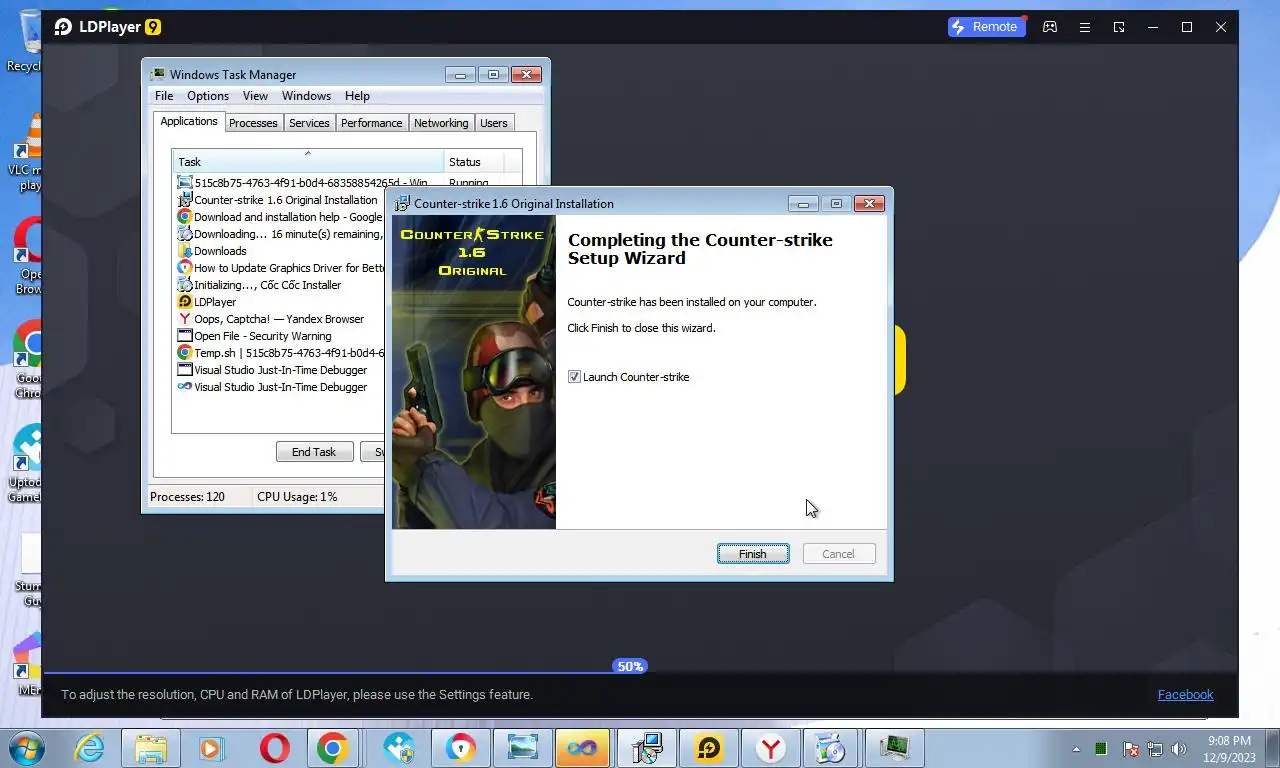The width and height of the screenshot is (1280, 768).
Task: Switch to the Services tab
Action: pos(309,123)
